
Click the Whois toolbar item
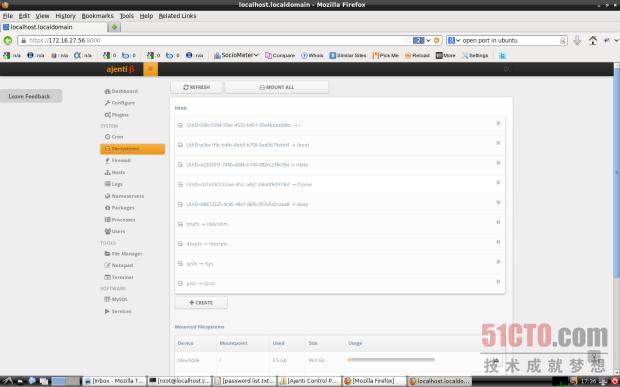[312, 55]
